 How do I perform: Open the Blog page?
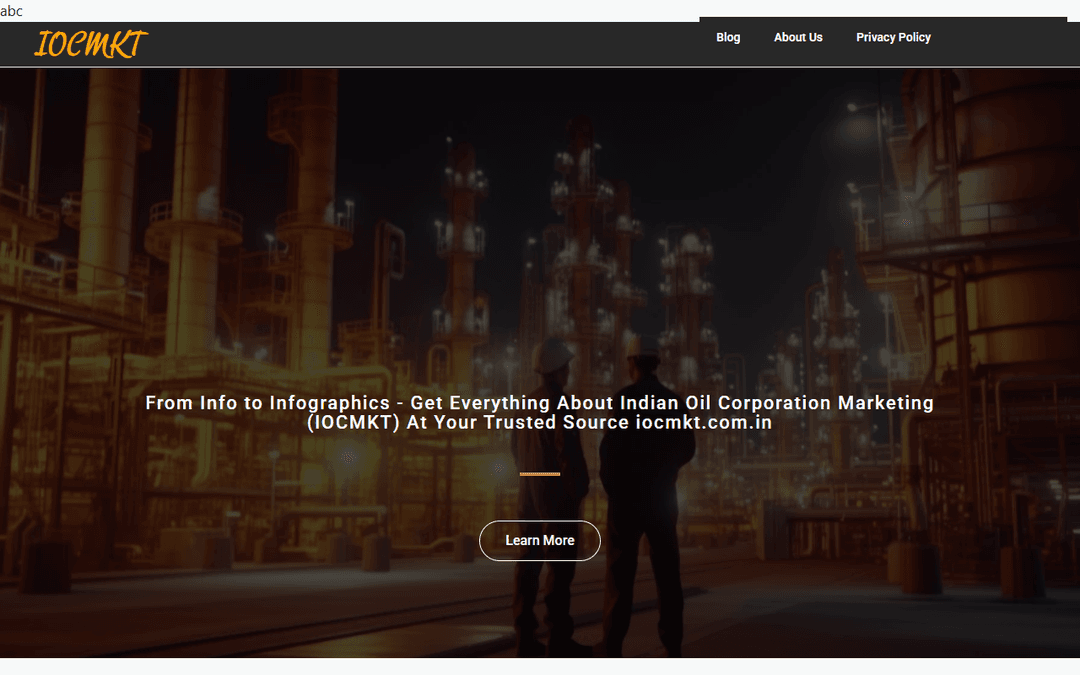(x=728, y=37)
